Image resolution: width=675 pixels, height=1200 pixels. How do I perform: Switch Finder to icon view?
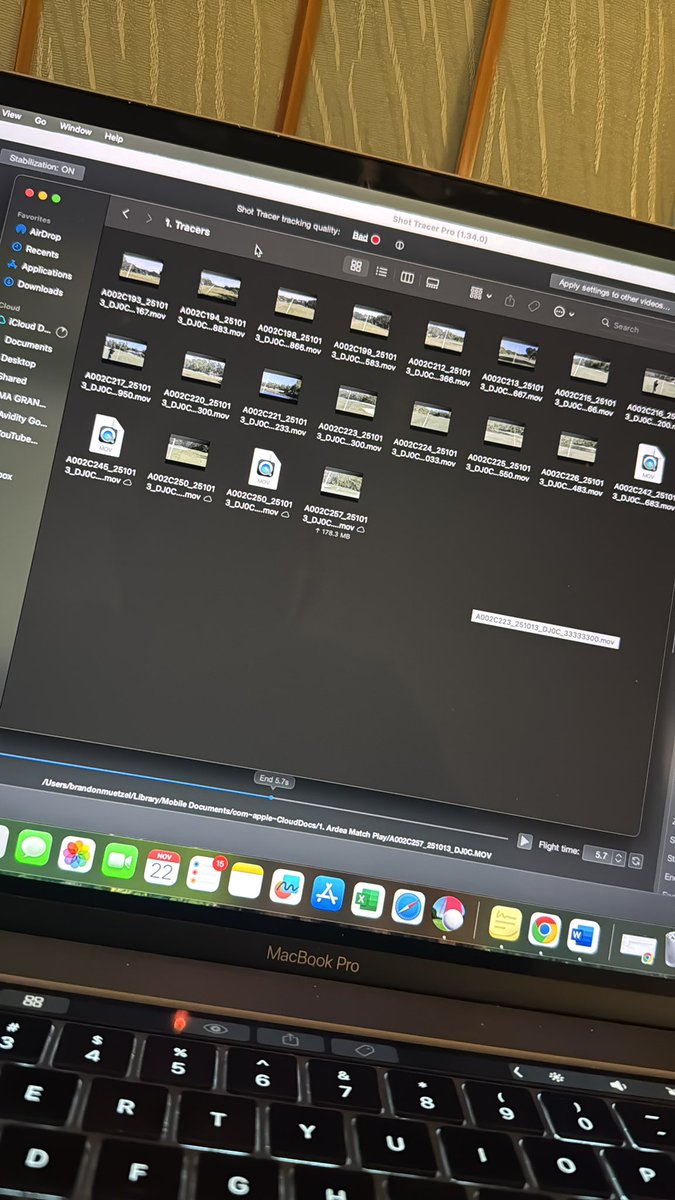pos(356,266)
